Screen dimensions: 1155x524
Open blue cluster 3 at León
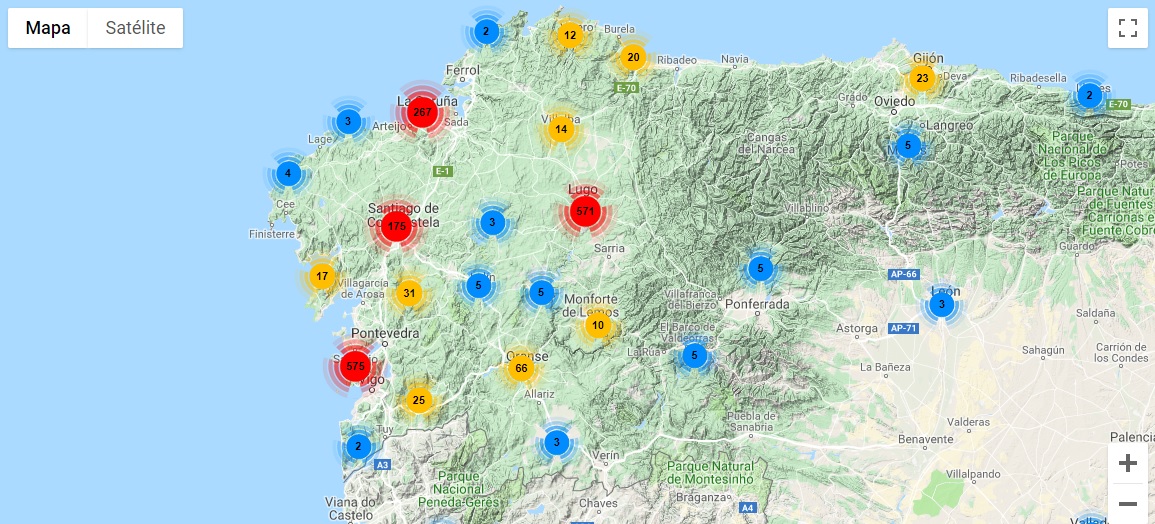[x=940, y=305]
